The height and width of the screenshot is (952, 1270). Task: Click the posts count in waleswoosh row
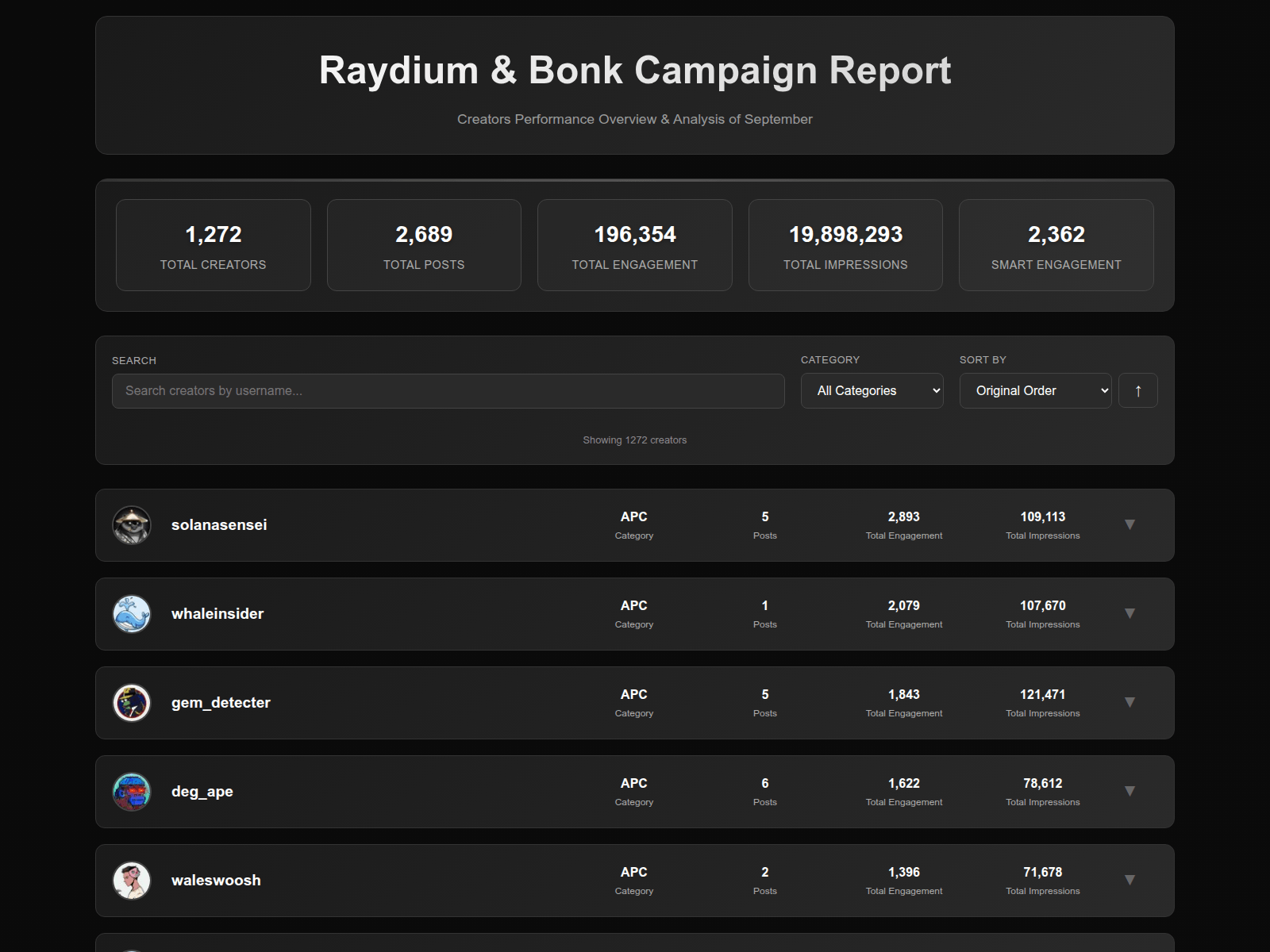pyautogui.click(x=765, y=872)
